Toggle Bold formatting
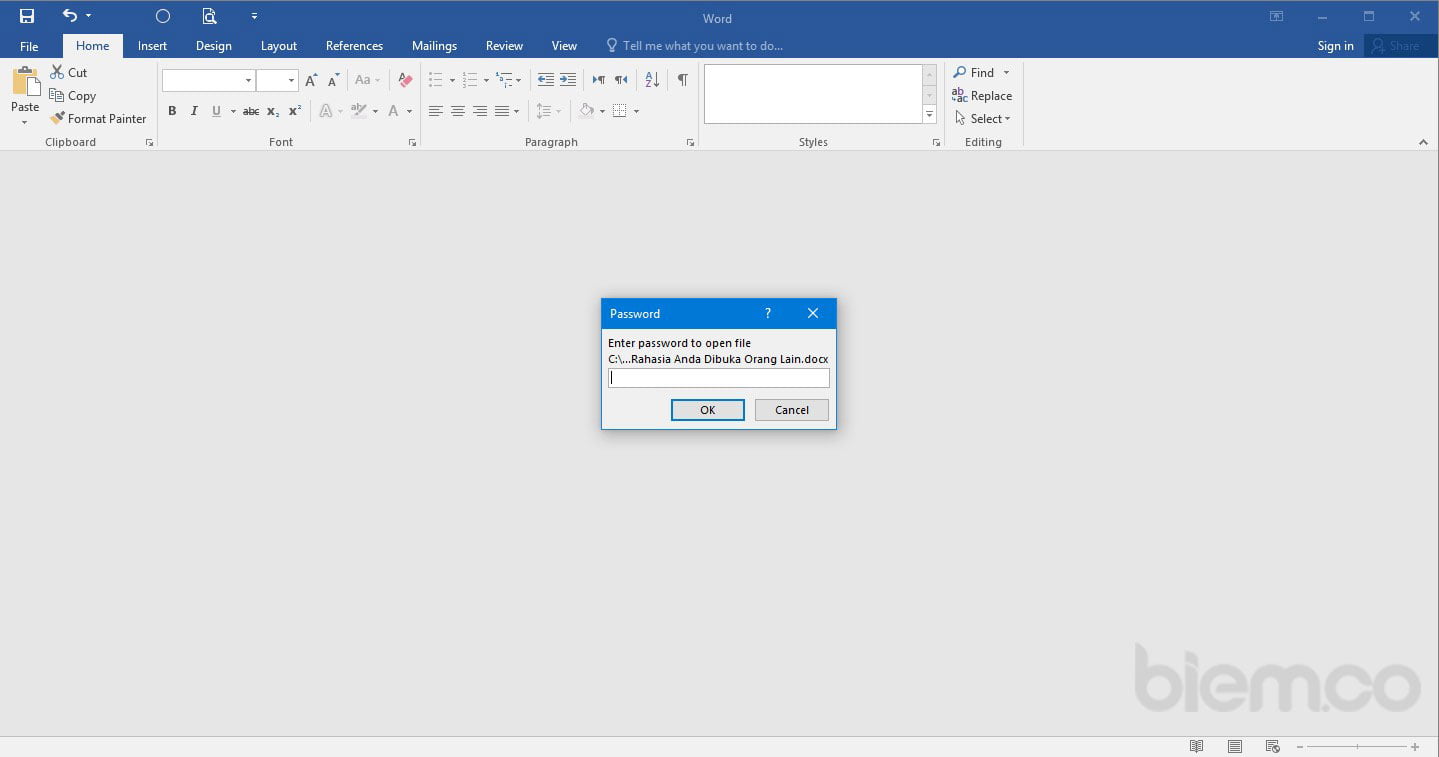The height and width of the screenshot is (757, 1439). pyautogui.click(x=172, y=111)
